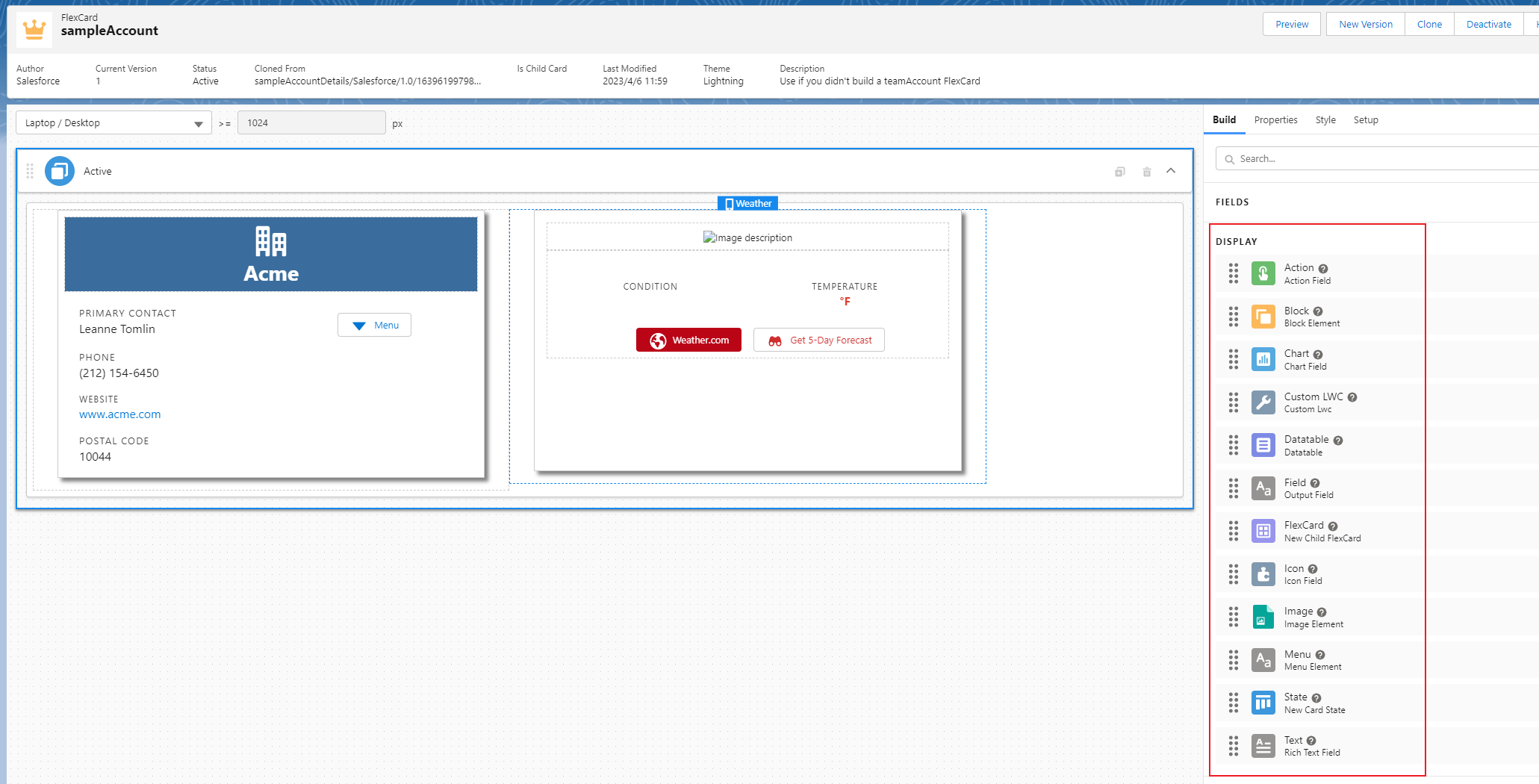The width and height of the screenshot is (1539, 784).
Task: Switch to the Properties tab
Action: (1275, 119)
